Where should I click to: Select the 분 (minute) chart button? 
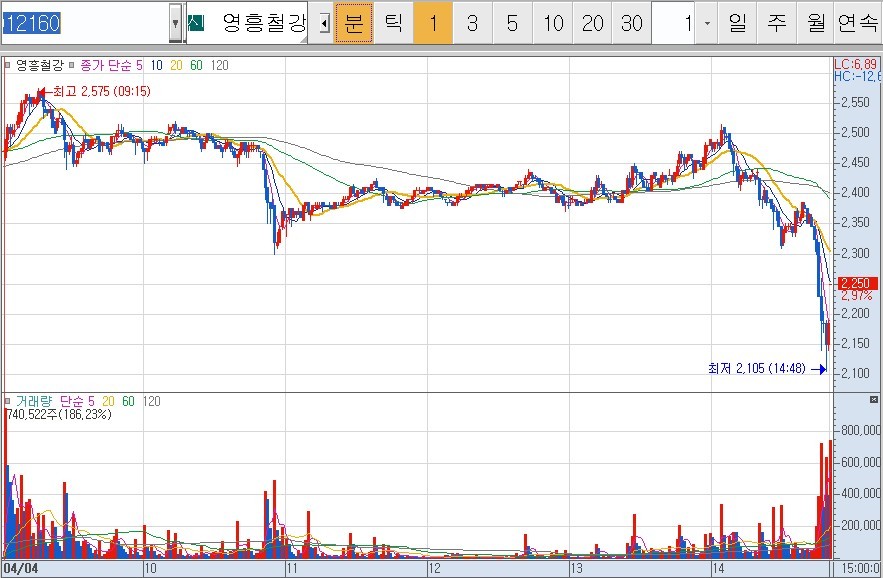[353, 23]
